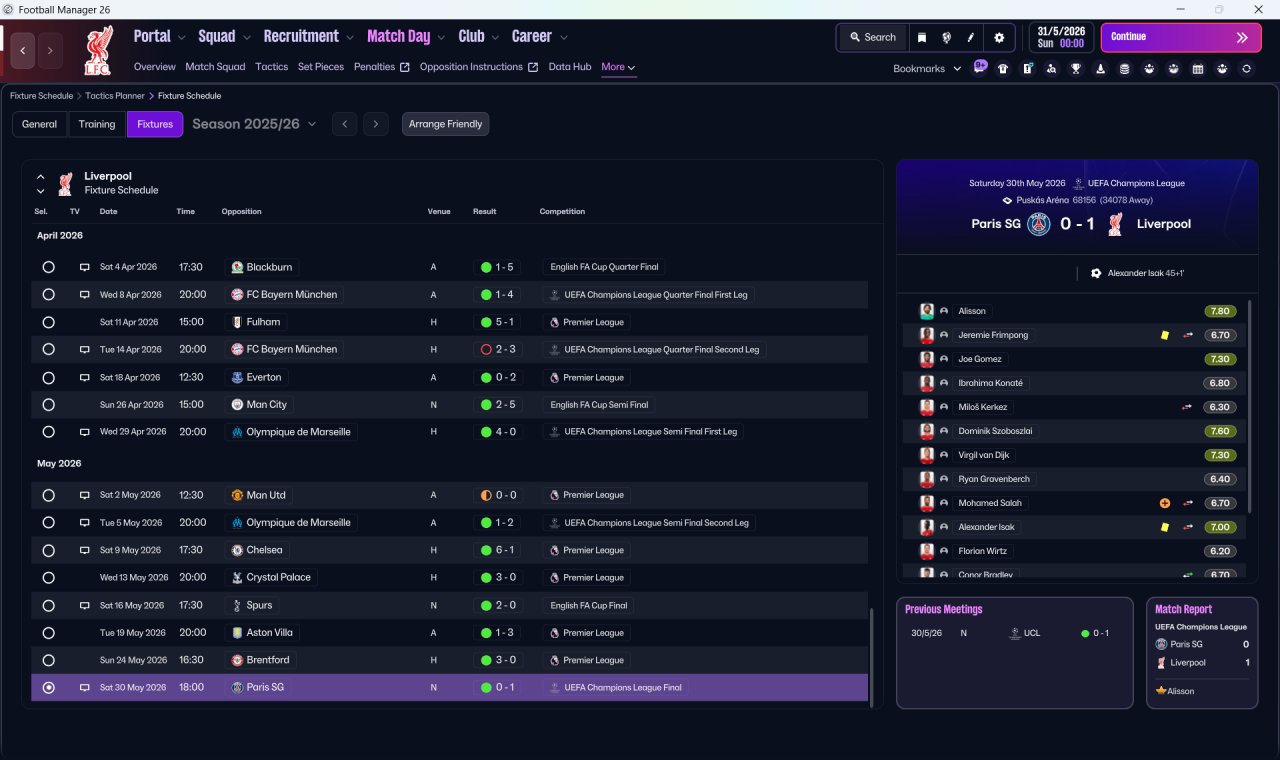Click the Liverpool club crest in header
This screenshot has width=1280, height=760.
click(x=98, y=50)
